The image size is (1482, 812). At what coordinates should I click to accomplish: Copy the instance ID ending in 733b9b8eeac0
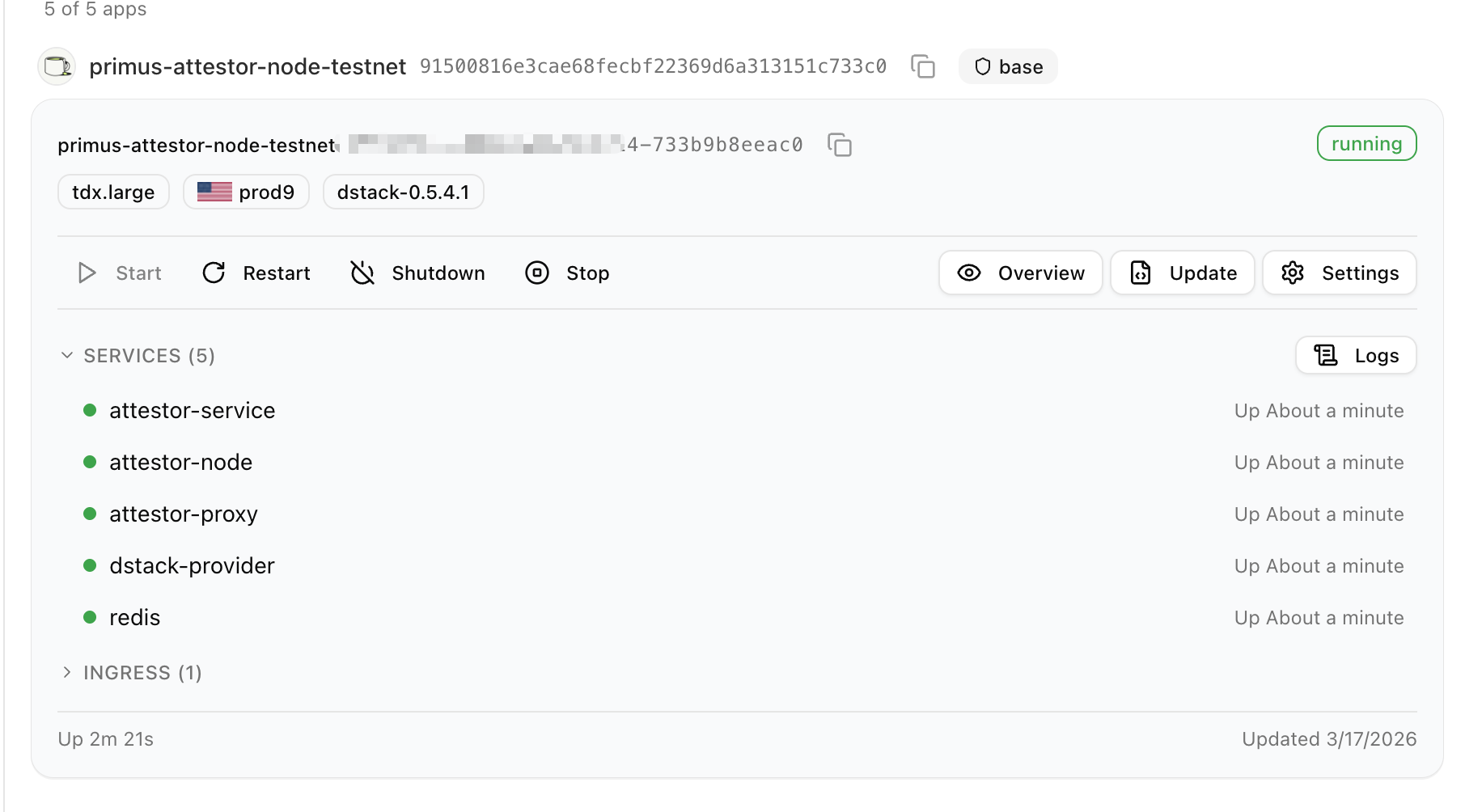840,145
